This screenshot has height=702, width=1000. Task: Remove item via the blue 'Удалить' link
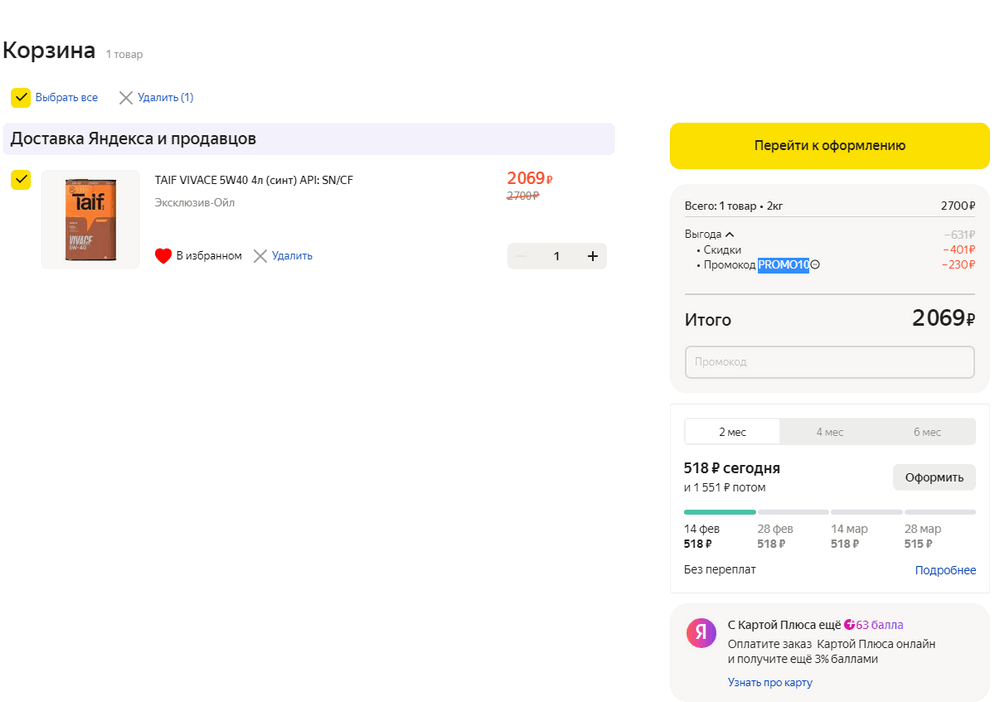292,256
